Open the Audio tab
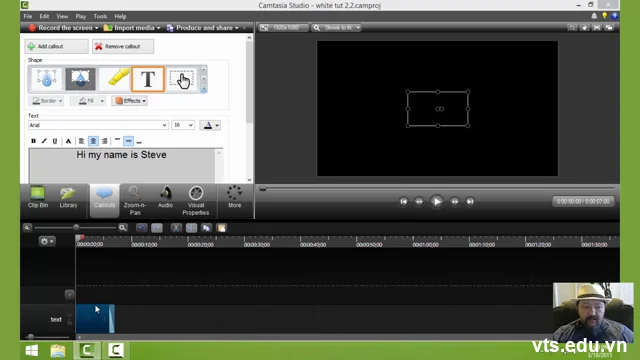The height and width of the screenshot is (360, 640). [x=165, y=198]
